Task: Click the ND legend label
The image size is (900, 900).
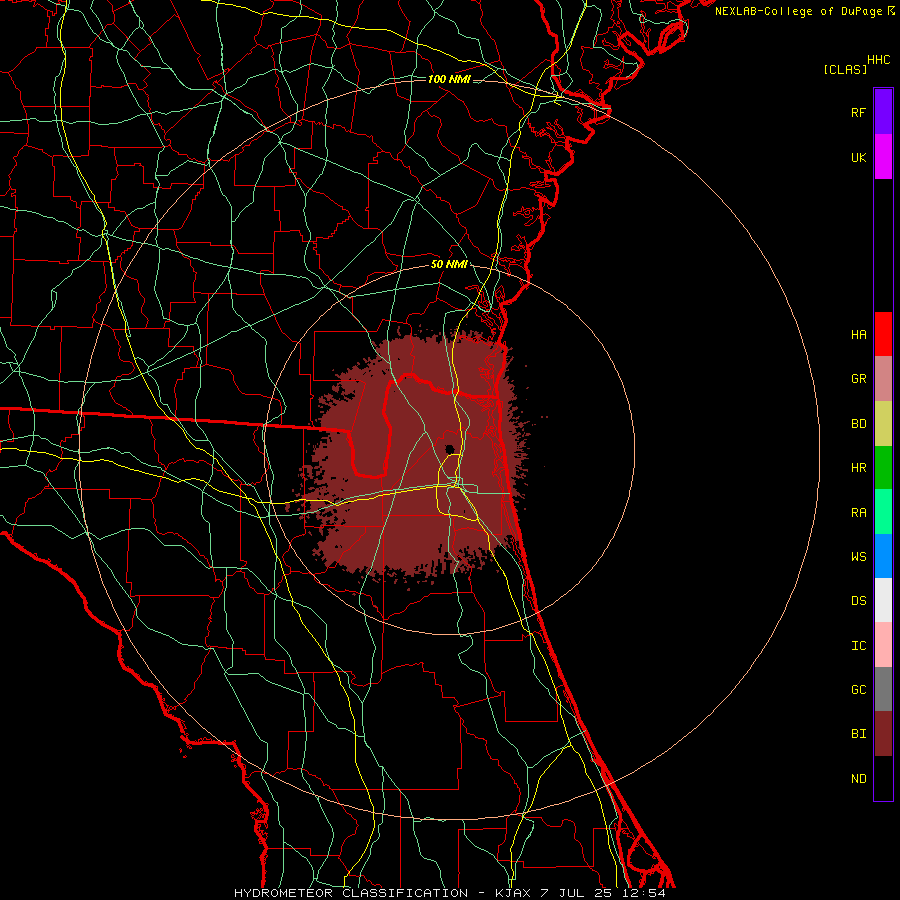Action: (x=859, y=779)
